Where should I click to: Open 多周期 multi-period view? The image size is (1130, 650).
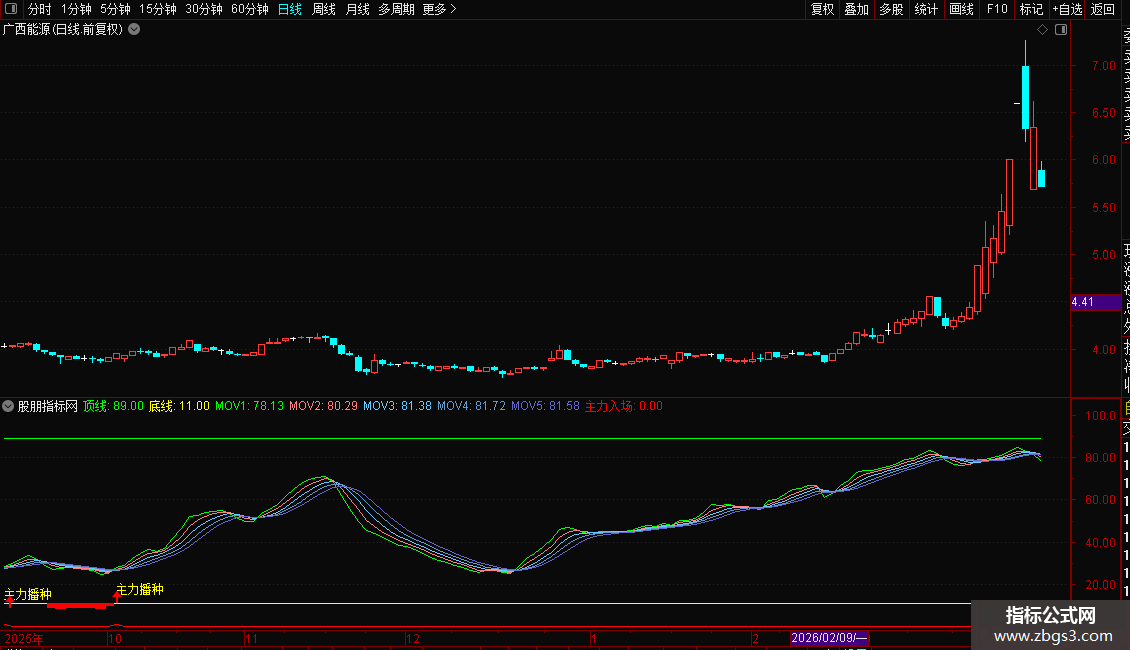396,9
